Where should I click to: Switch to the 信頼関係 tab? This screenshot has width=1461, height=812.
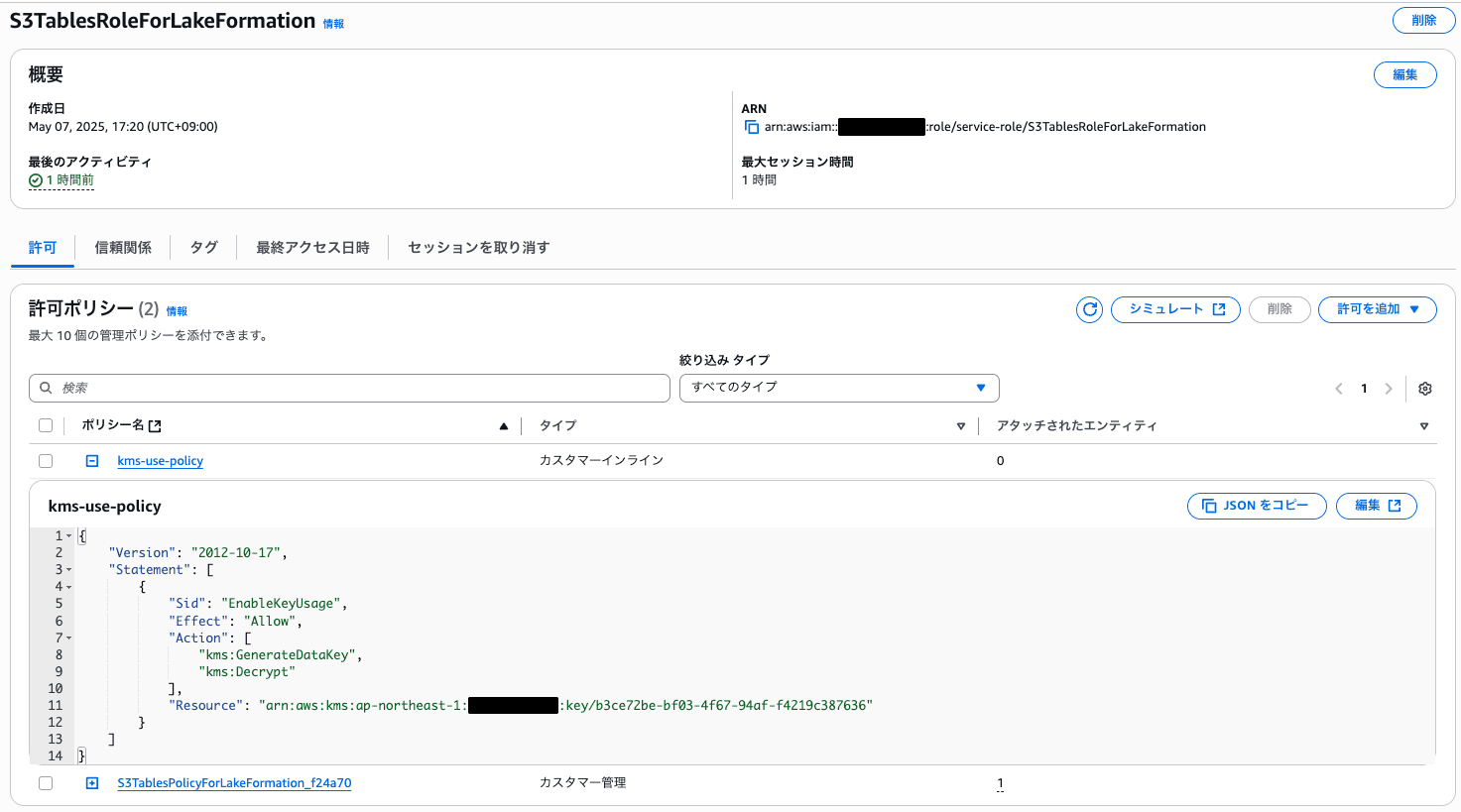click(123, 248)
